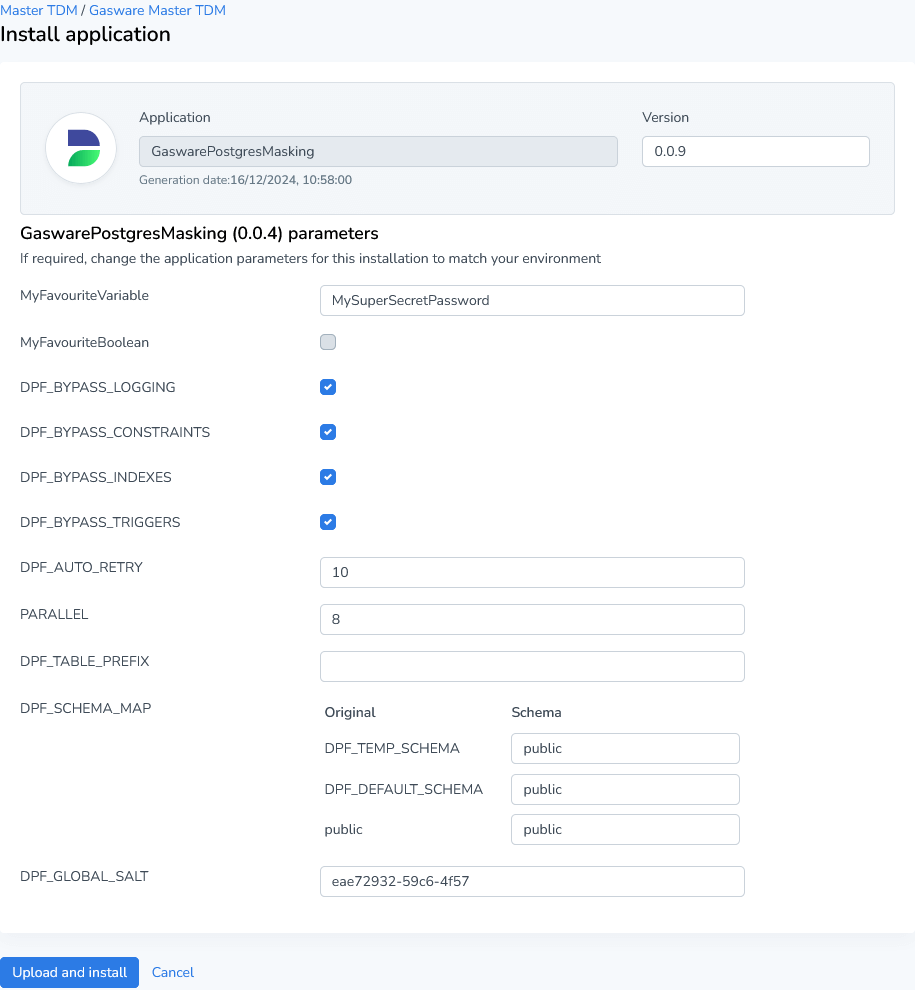Select the PARALLEL input field

[531, 619]
